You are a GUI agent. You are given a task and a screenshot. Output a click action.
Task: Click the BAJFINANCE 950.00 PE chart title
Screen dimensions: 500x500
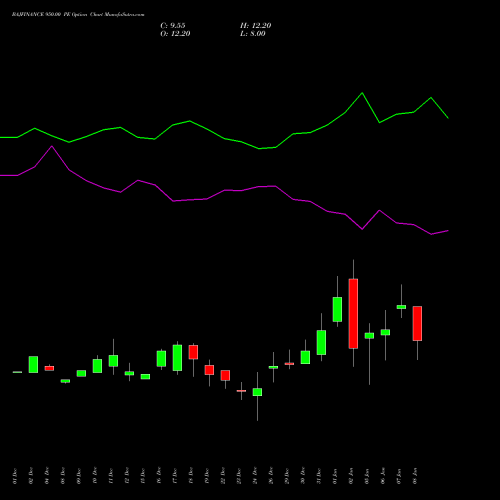(x=78, y=15)
